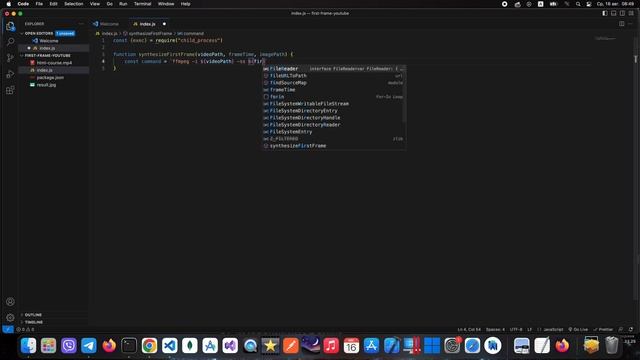
Task: Open the Terminal menu
Action: pos(142,4)
